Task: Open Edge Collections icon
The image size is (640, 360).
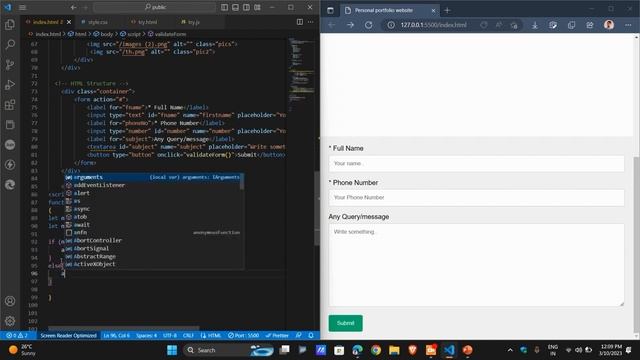Action: (x=571, y=25)
